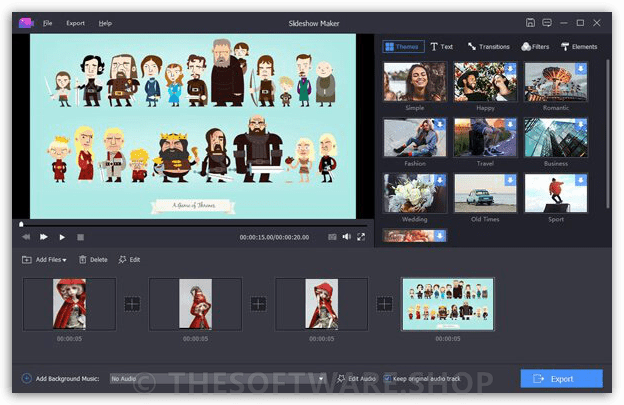The height and width of the screenshot is (405, 624).
Task: Download the Fashion theme via its arrow icon
Action: (440, 124)
